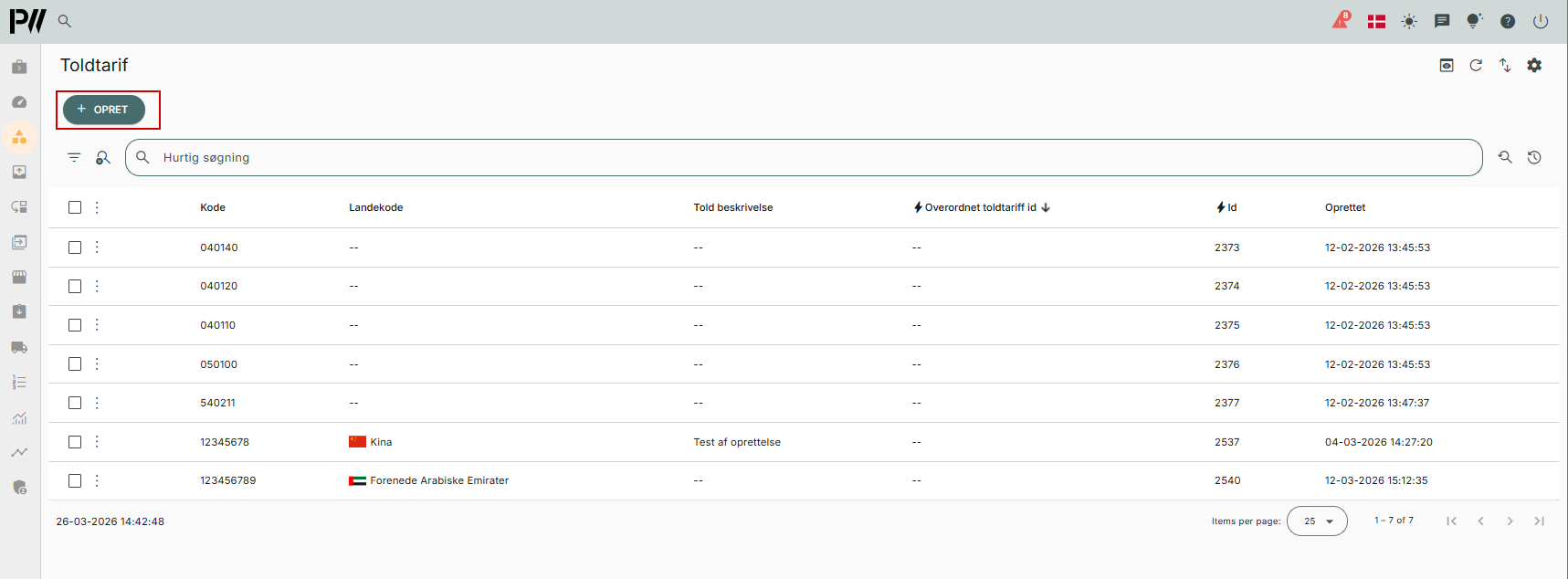Open the highlighted shapes sidebar module
The height and width of the screenshot is (579, 1568).
(19, 137)
